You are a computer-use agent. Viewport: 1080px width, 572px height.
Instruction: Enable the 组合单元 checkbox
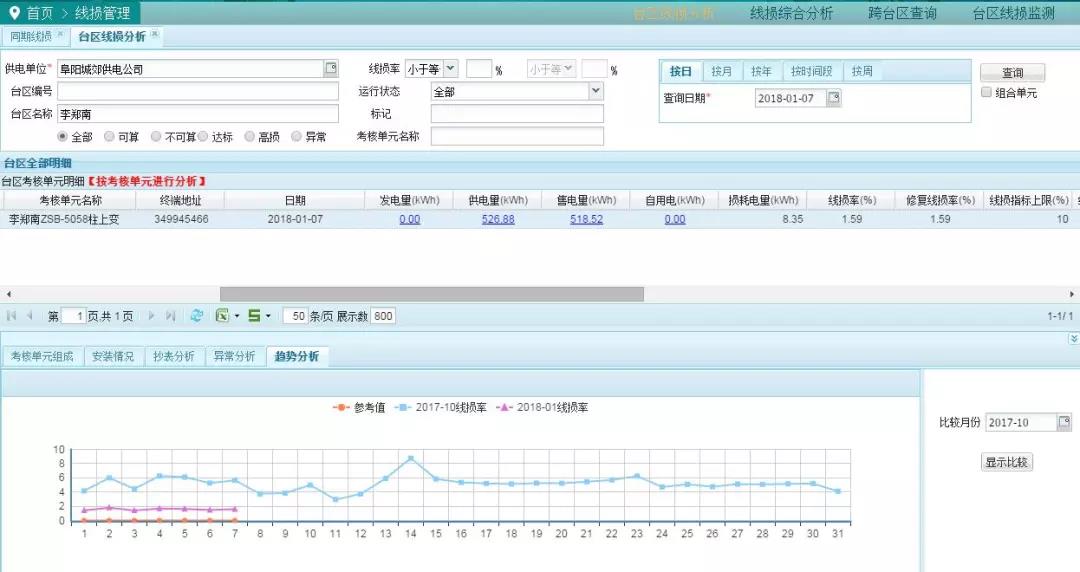point(986,93)
